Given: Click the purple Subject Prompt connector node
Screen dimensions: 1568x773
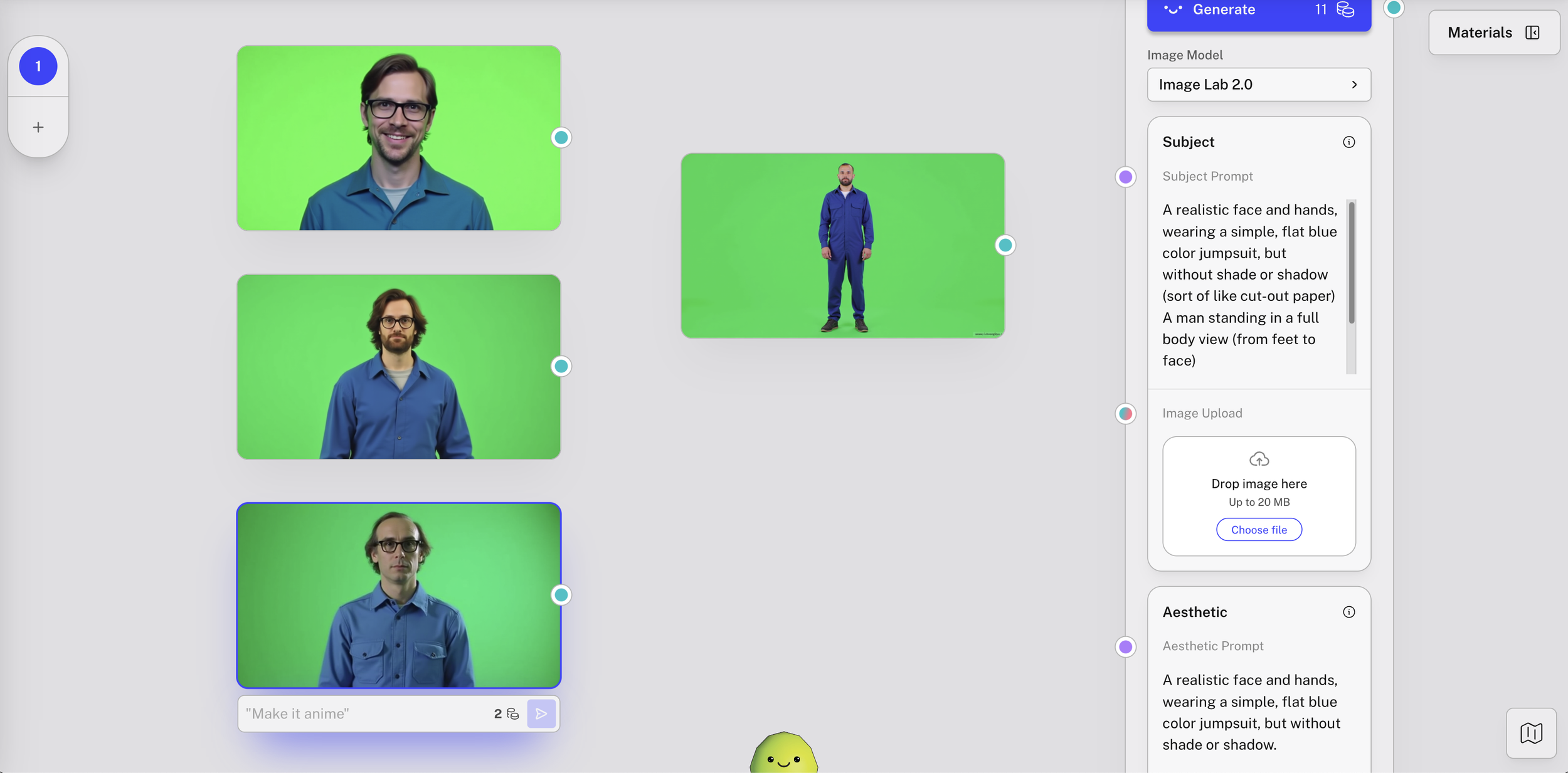Looking at the screenshot, I should pyautogui.click(x=1125, y=177).
